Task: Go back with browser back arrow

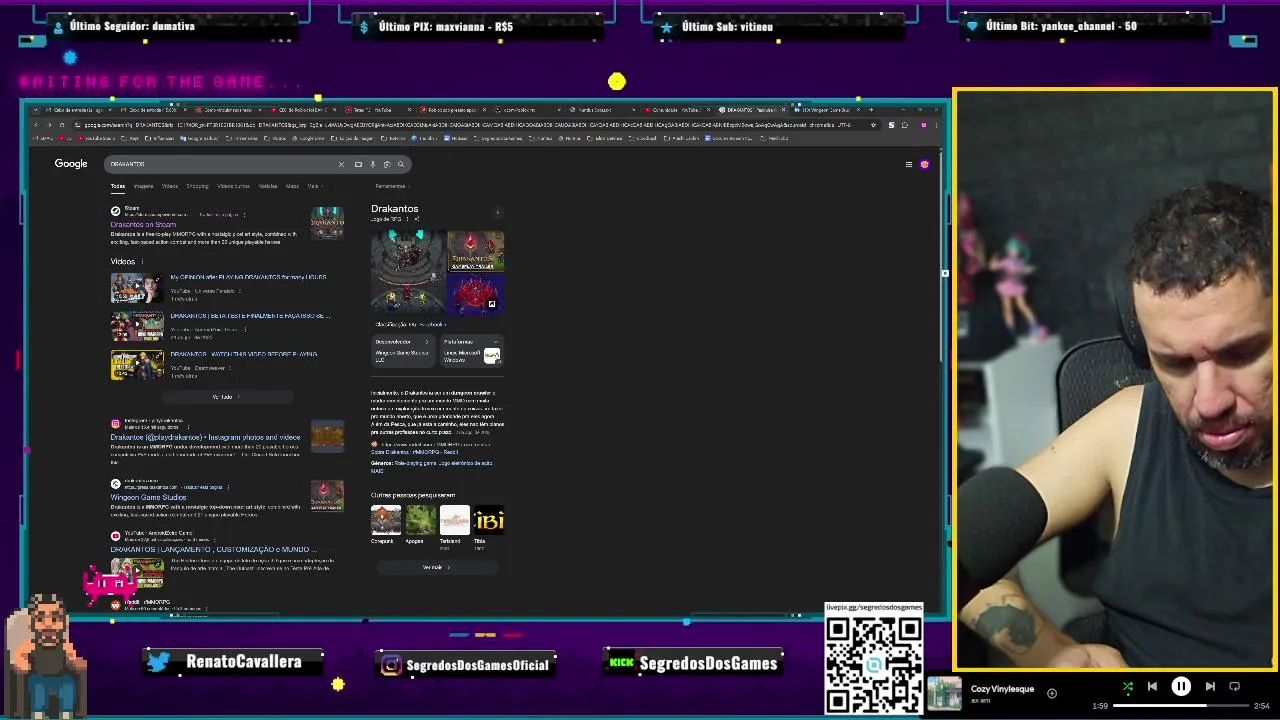Action: tap(36, 125)
